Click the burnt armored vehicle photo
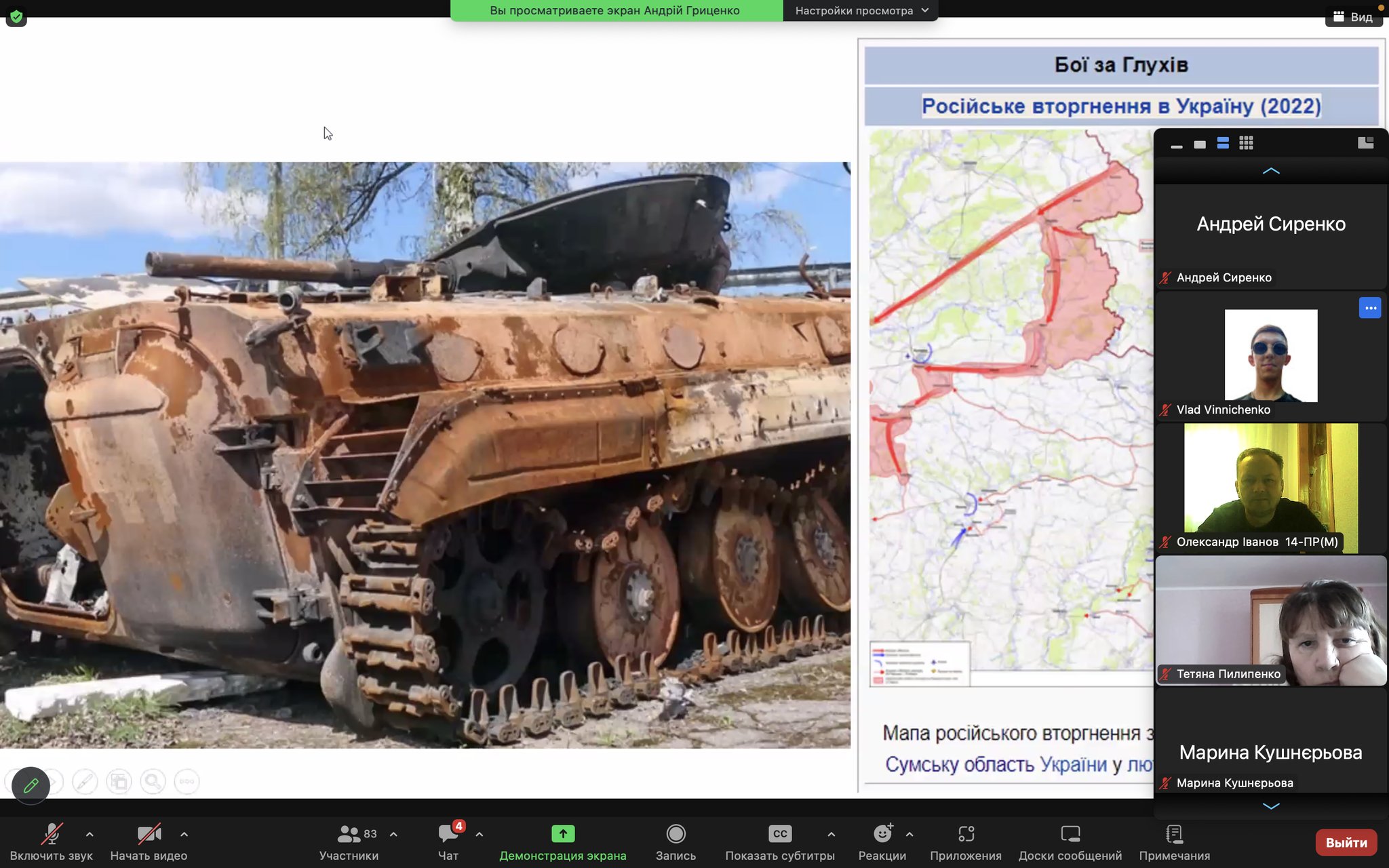Viewport: 1389px width, 868px height. (x=425, y=455)
